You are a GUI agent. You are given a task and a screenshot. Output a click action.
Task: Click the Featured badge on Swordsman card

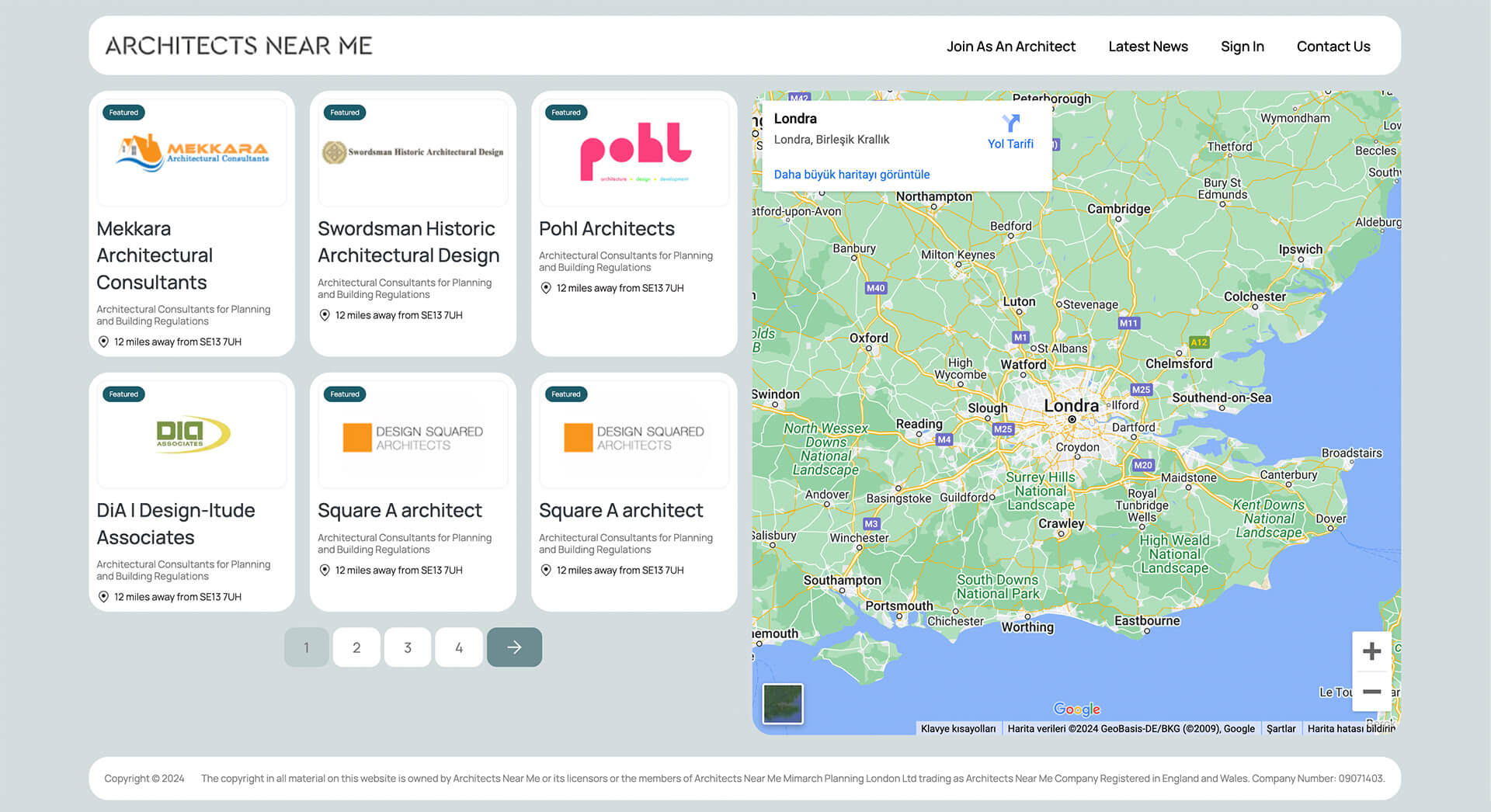click(x=345, y=113)
